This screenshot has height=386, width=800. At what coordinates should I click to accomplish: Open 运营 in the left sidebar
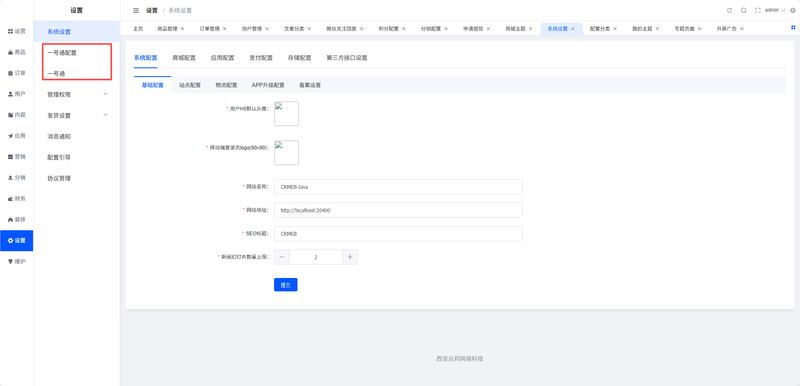pyautogui.click(x=17, y=31)
